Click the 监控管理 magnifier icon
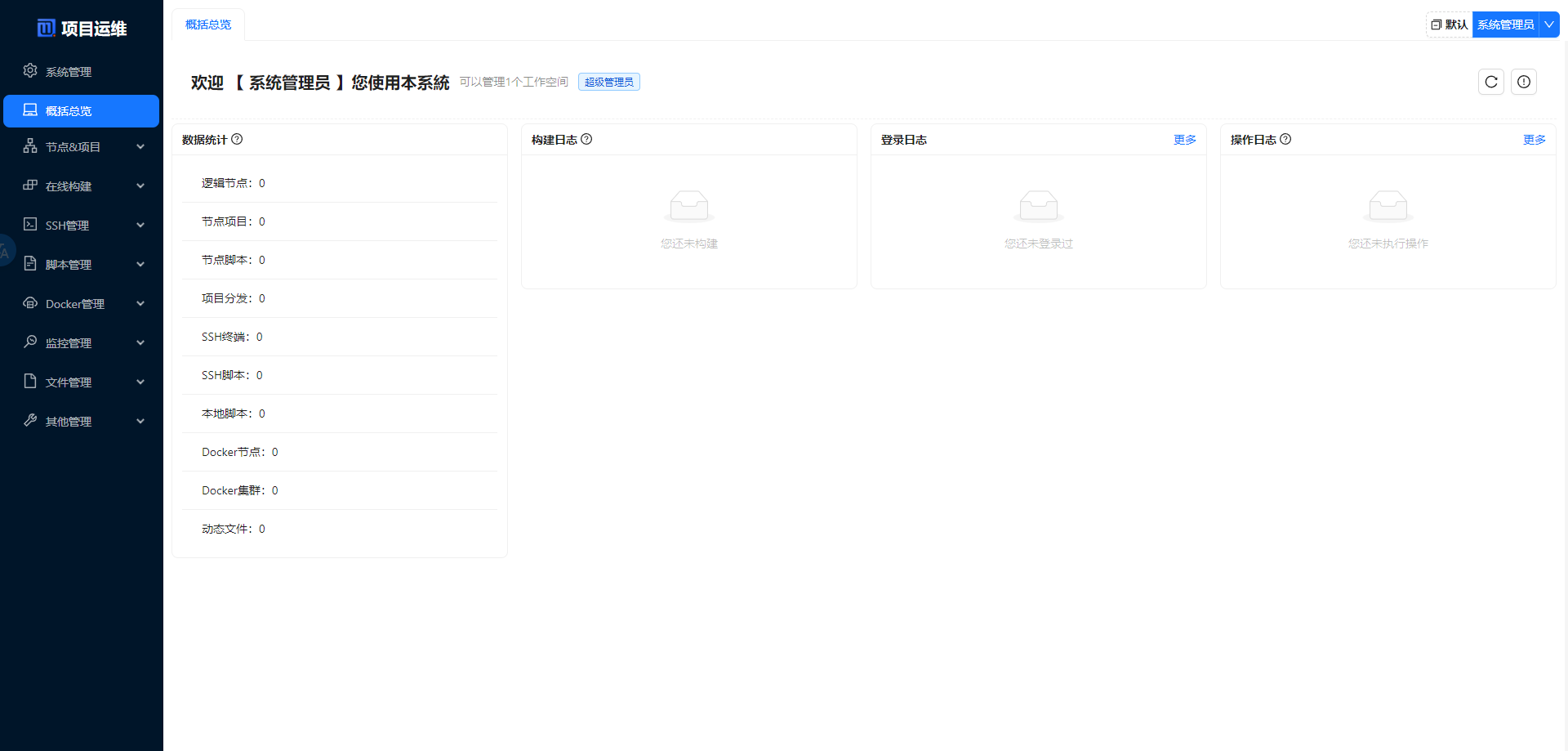 coord(30,342)
